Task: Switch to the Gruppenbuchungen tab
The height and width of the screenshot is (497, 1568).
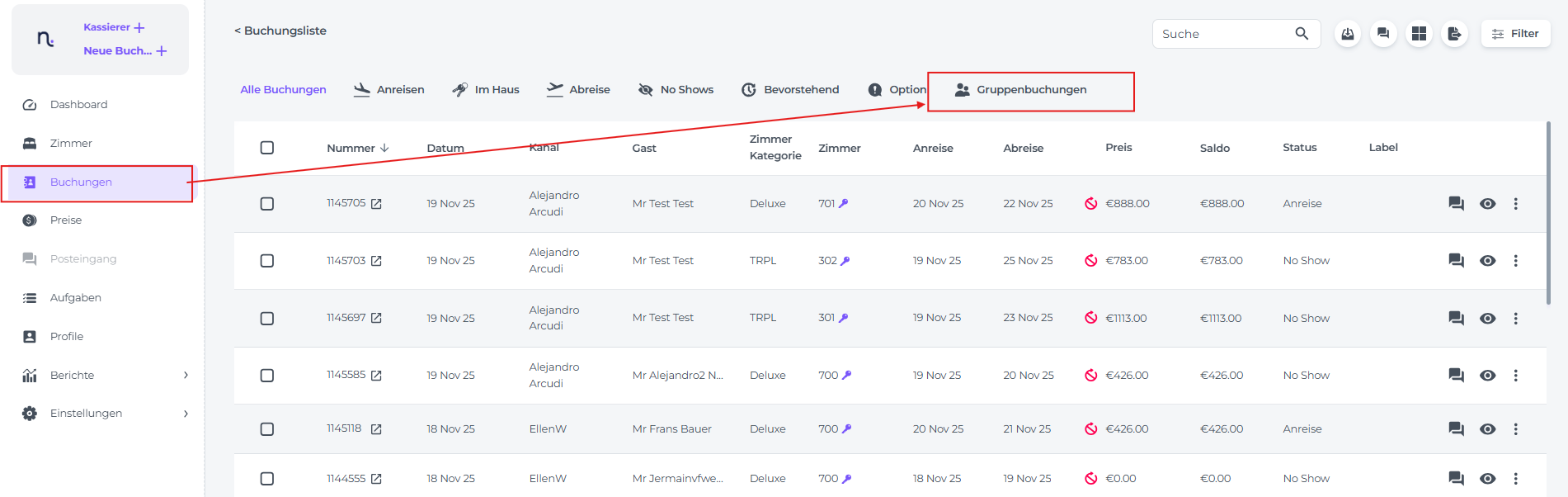Action: point(1030,90)
